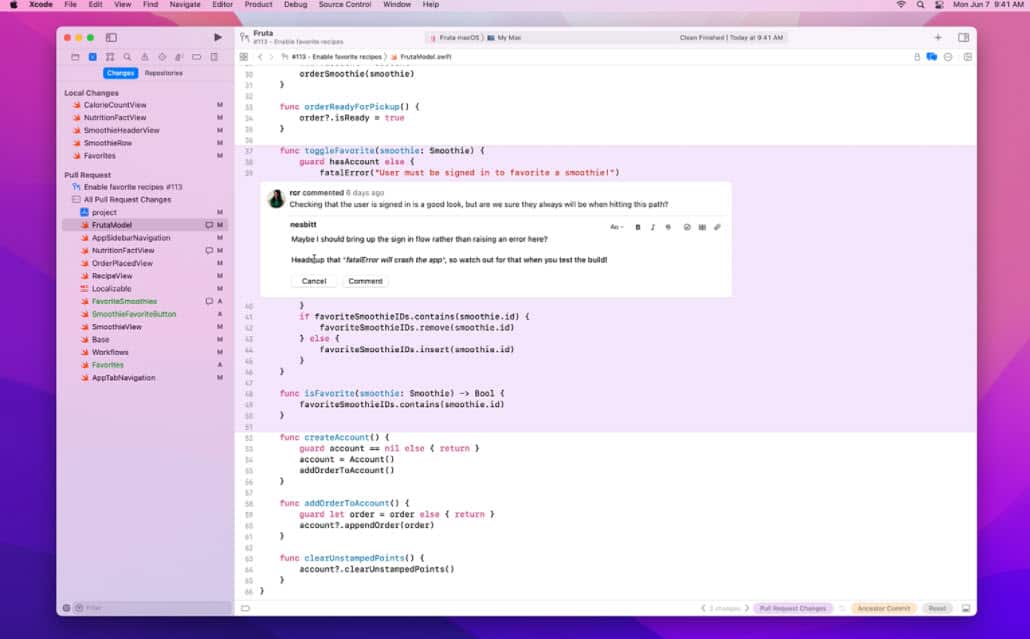Insert a link using the link icon
This screenshot has height=639, width=1030.
click(x=717, y=227)
